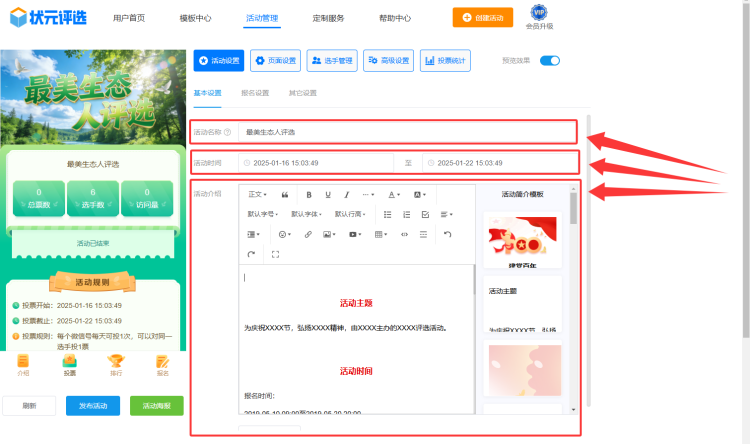Click the 活动设置 button
750x444 pixels.
pos(219,61)
